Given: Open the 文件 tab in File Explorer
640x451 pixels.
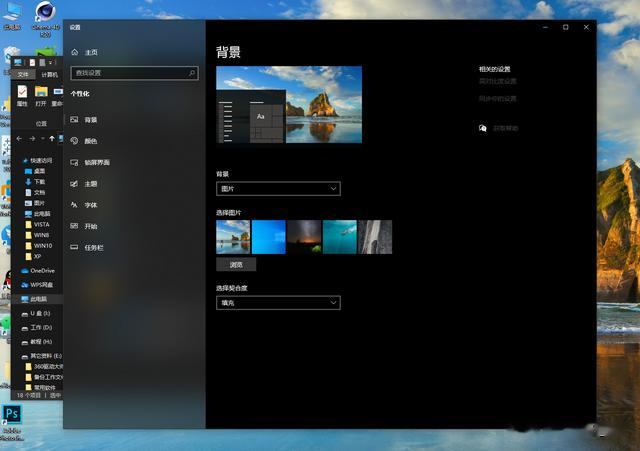Looking at the screenshot, I should (22, 74).
